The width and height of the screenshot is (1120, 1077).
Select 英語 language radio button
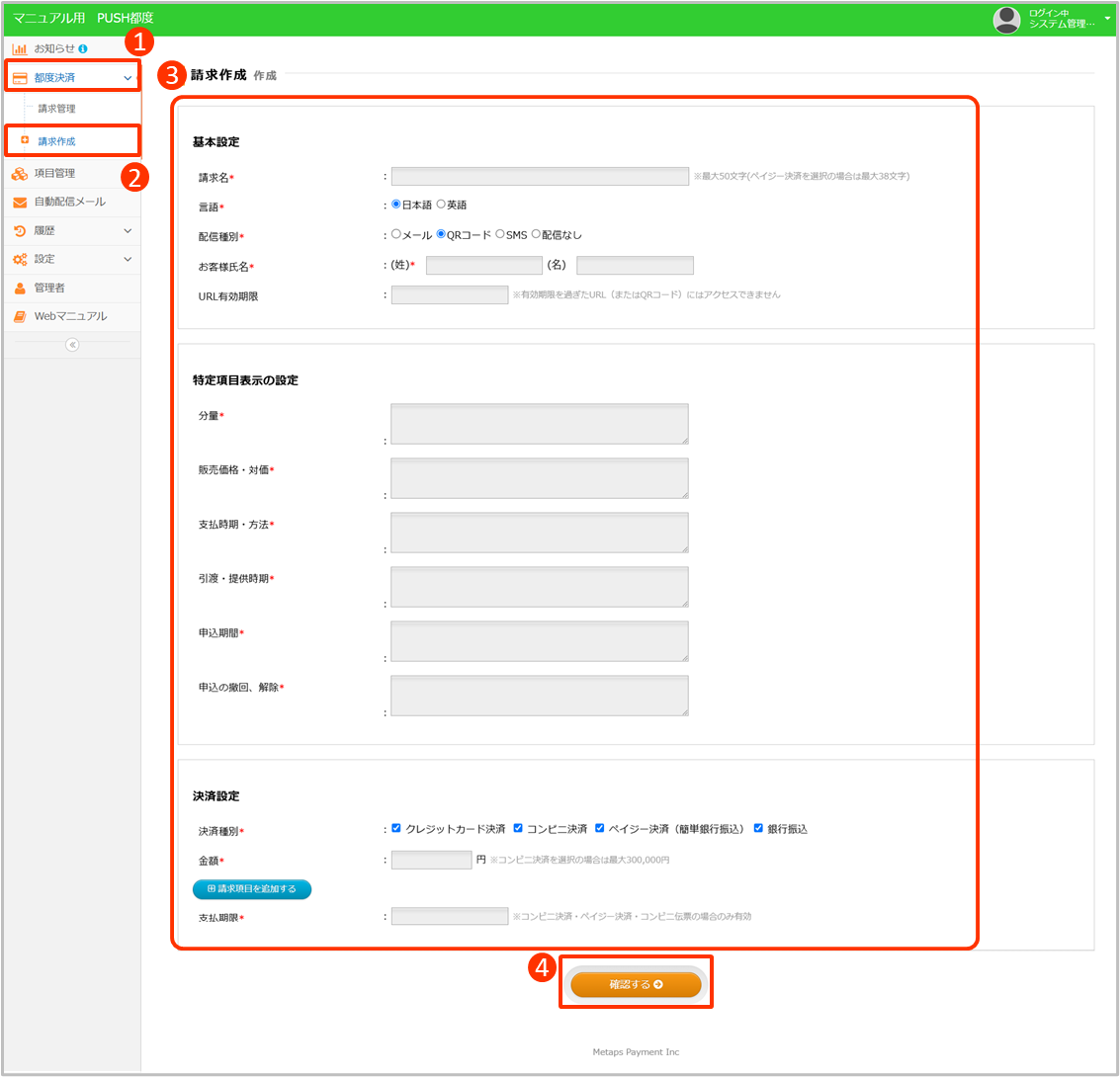[441, 205]
